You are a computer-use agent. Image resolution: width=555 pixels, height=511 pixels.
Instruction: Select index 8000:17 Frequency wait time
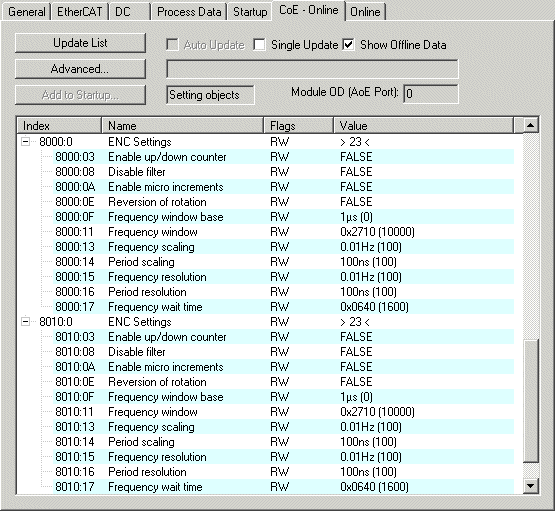tap(265, 307)
